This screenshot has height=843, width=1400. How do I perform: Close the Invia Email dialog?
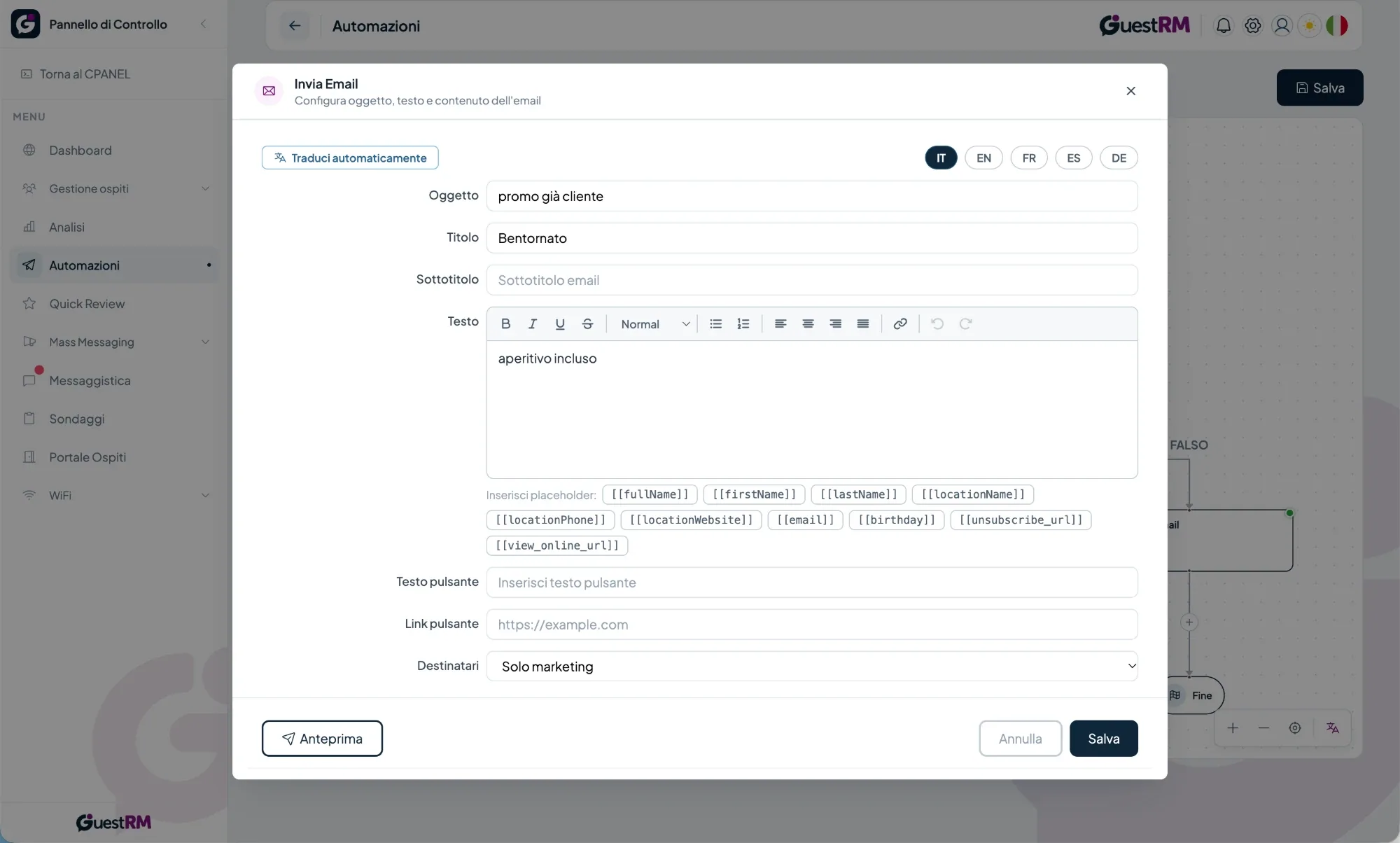pos(1130,91)
